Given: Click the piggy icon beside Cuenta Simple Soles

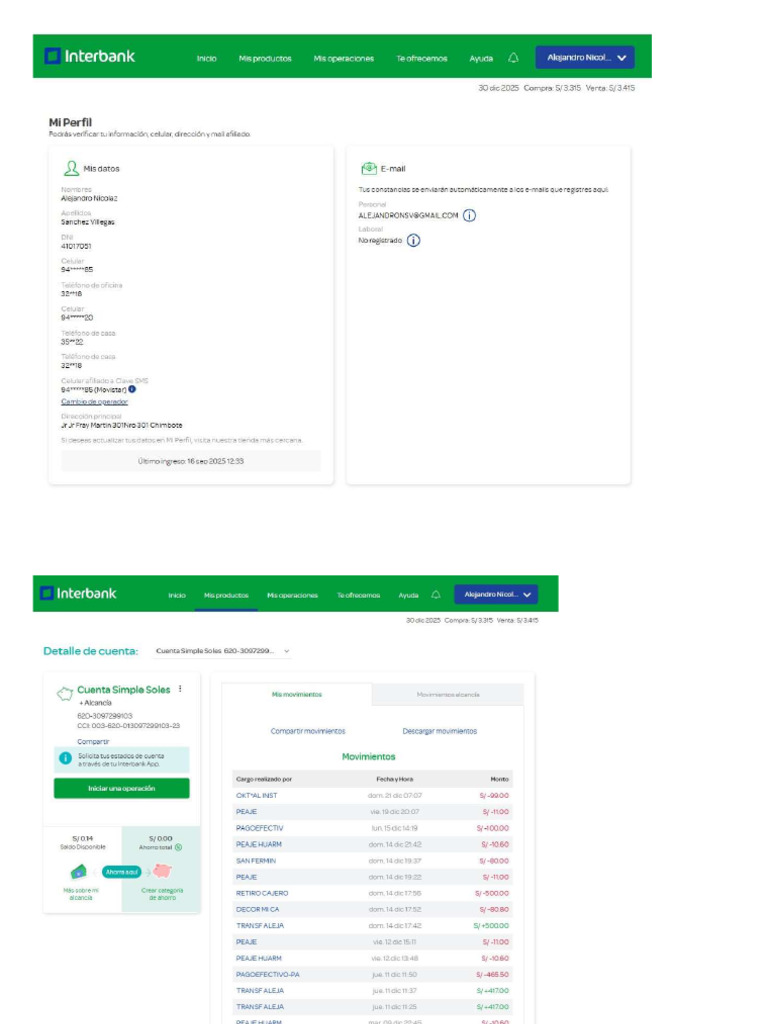Looking at the screenshot, I should tap(65, 694).
